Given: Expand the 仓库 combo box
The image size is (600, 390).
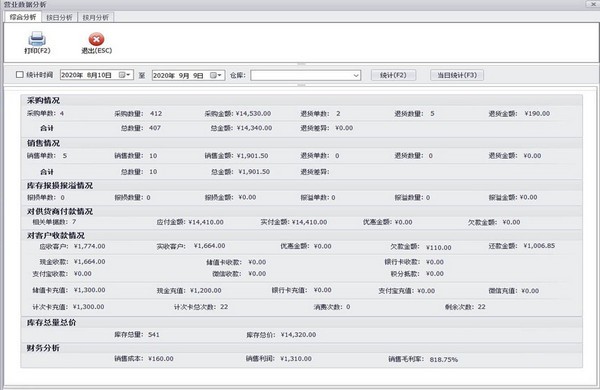Looking at the screenshot, I should 356,75.
